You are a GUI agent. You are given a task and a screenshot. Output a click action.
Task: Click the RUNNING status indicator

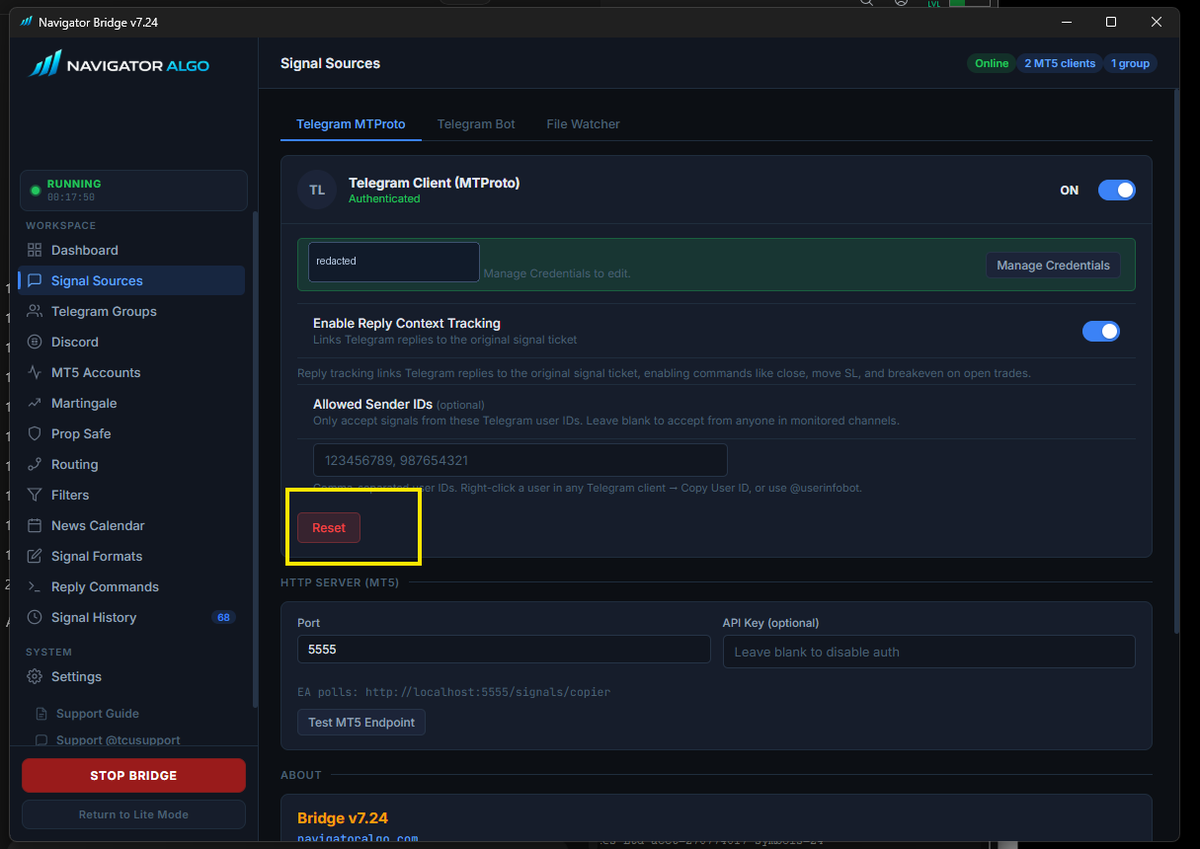(134, 190)
